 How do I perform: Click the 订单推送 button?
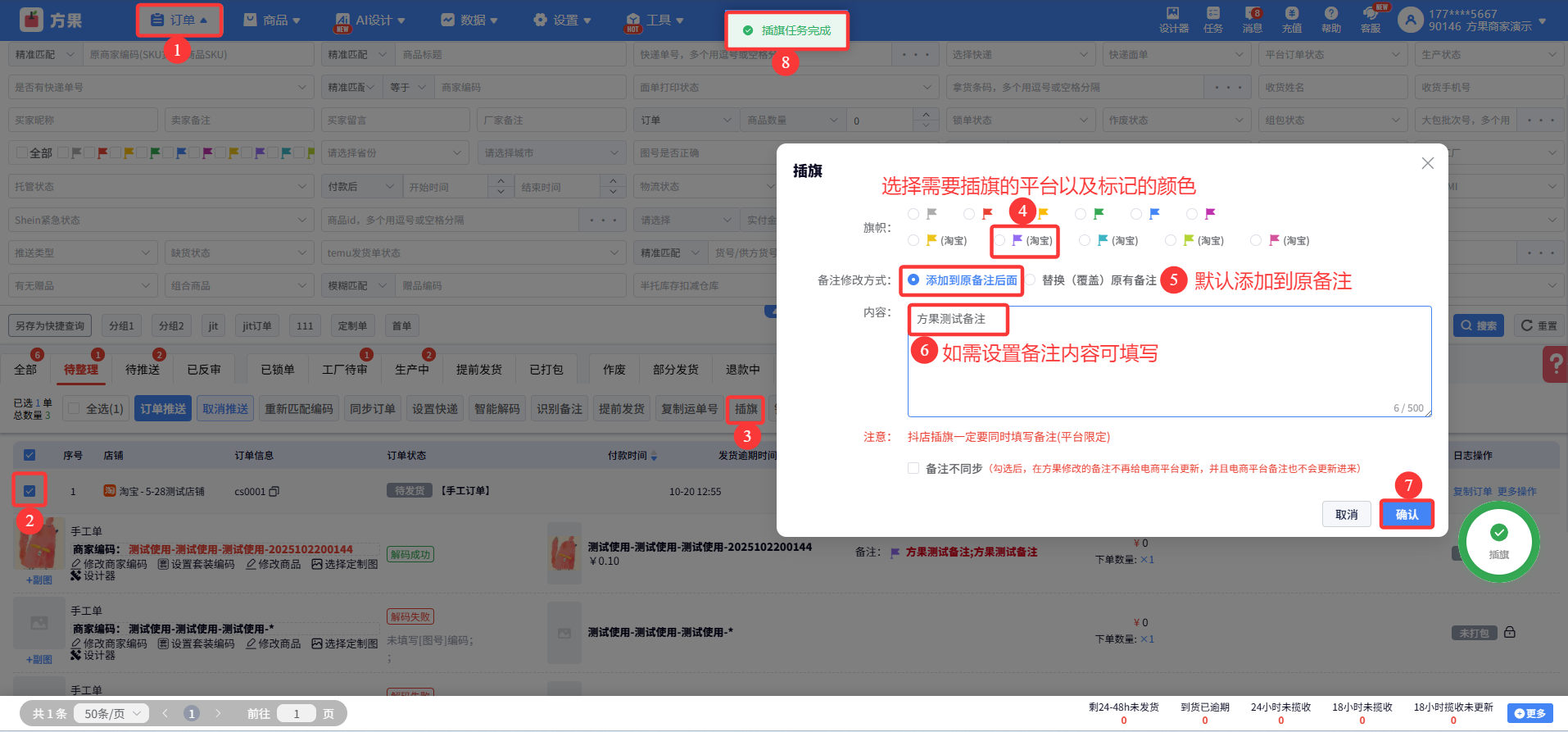163,408
